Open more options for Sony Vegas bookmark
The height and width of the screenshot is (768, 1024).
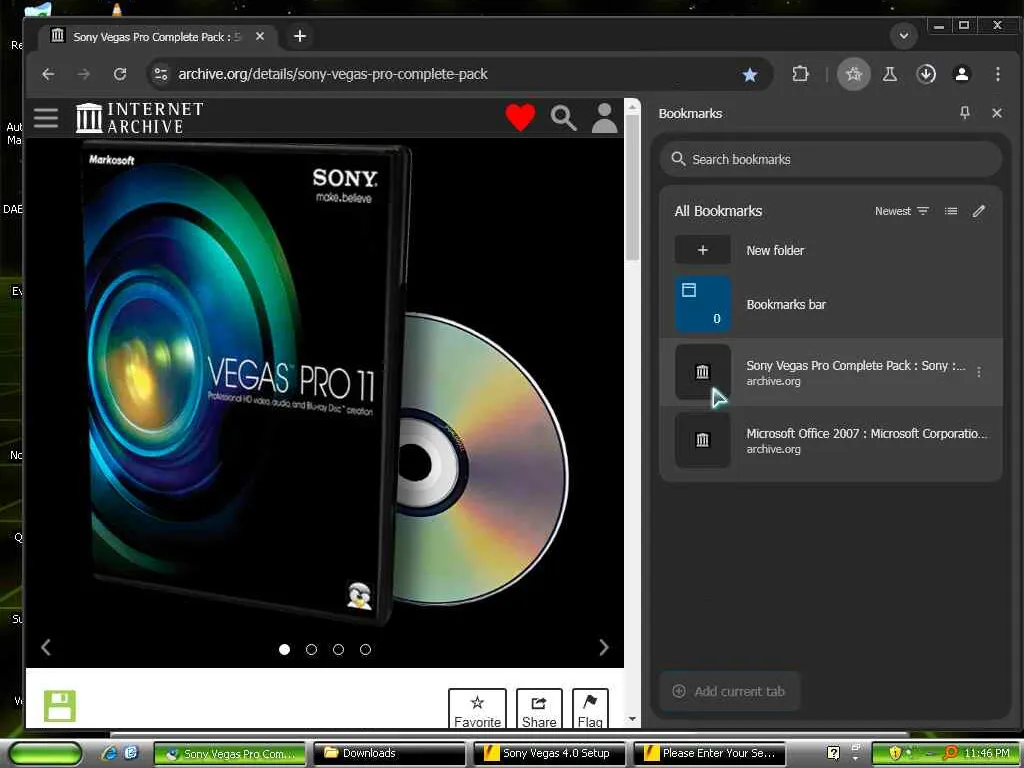pyautogui.click(x=978, y=372)
